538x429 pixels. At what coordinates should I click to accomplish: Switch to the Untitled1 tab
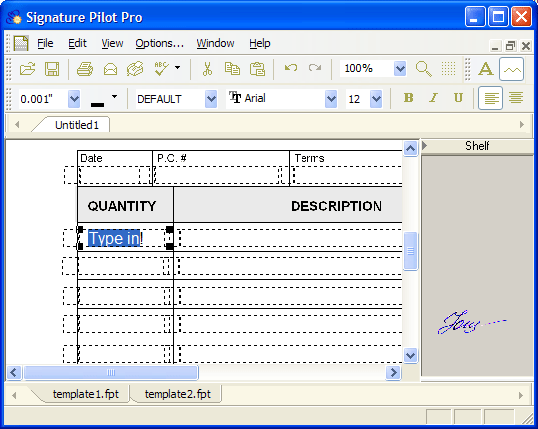[x=77, y=125]
